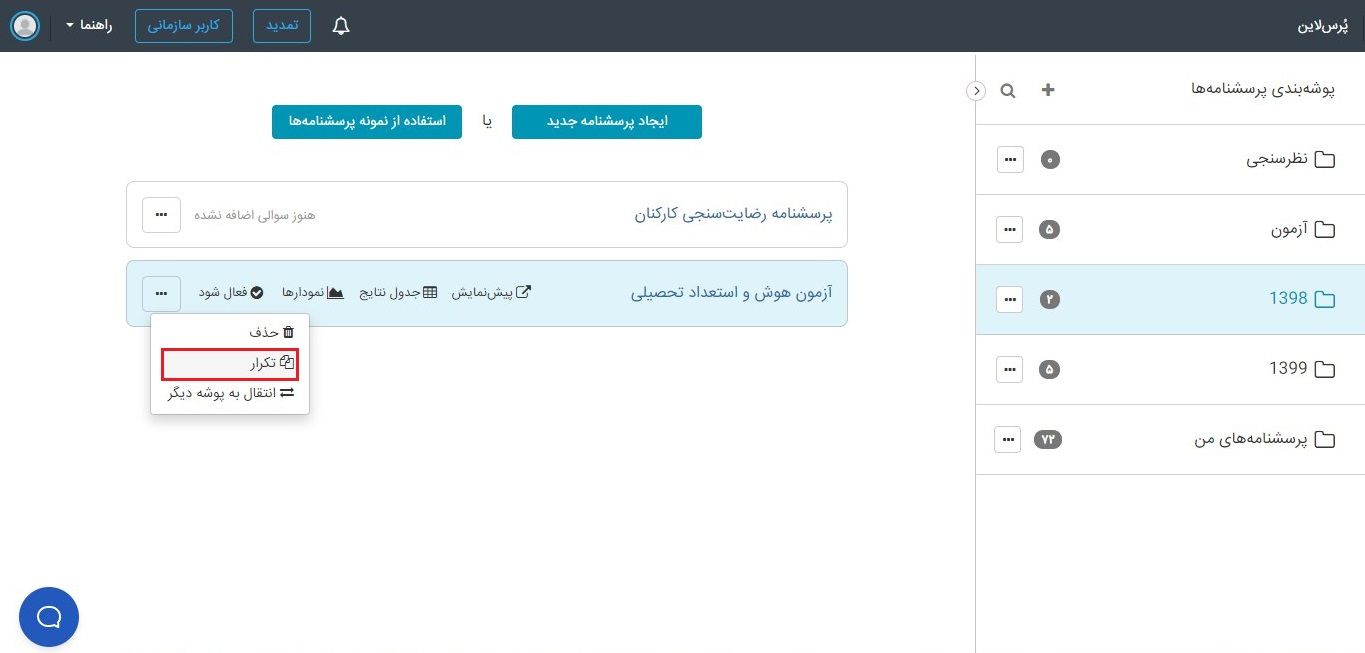This screenshot has height=653, width=1365.
Task: Select تکرار from the context menu
Action: pyautogui.click(x=230, y=363)
